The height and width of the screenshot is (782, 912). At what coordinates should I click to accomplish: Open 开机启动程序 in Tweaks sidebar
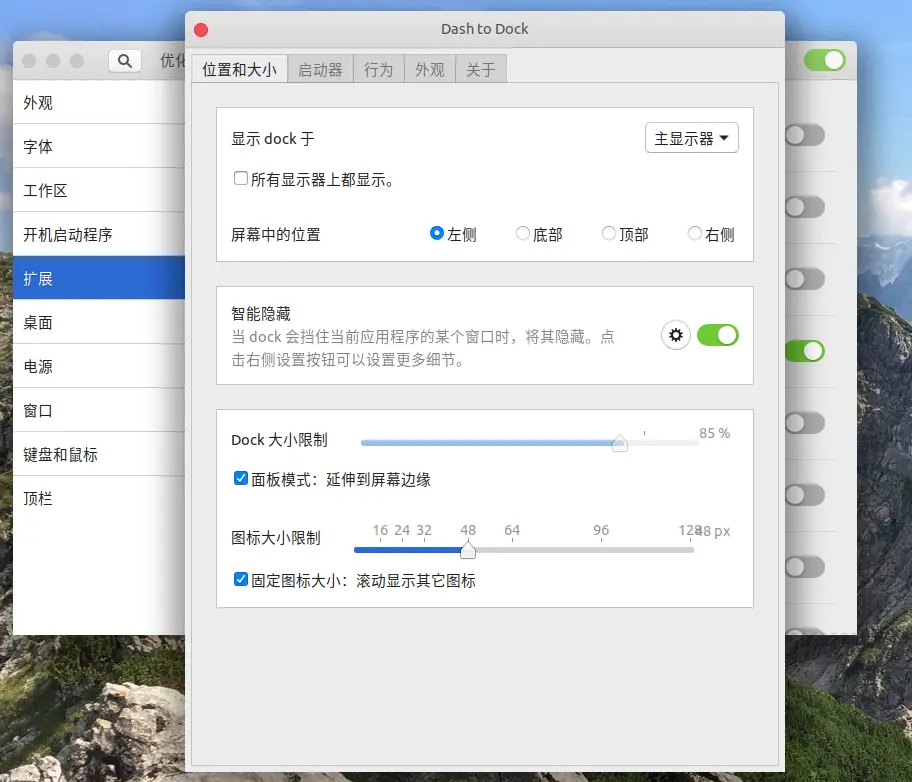point(99,234)
